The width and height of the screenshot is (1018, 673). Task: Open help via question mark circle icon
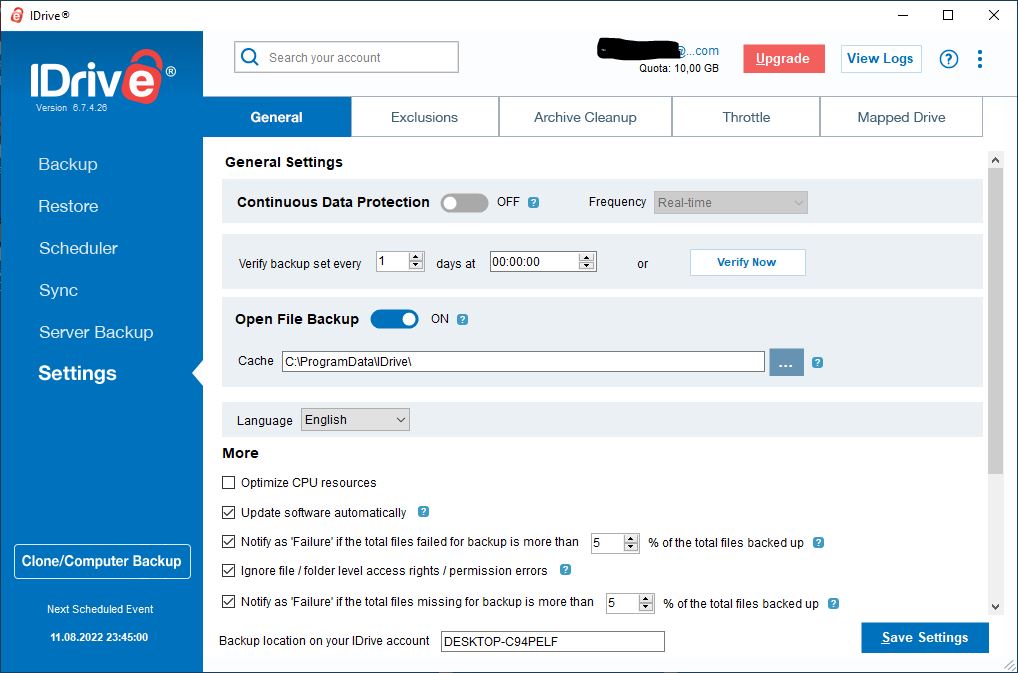click(x=949, y=59)
